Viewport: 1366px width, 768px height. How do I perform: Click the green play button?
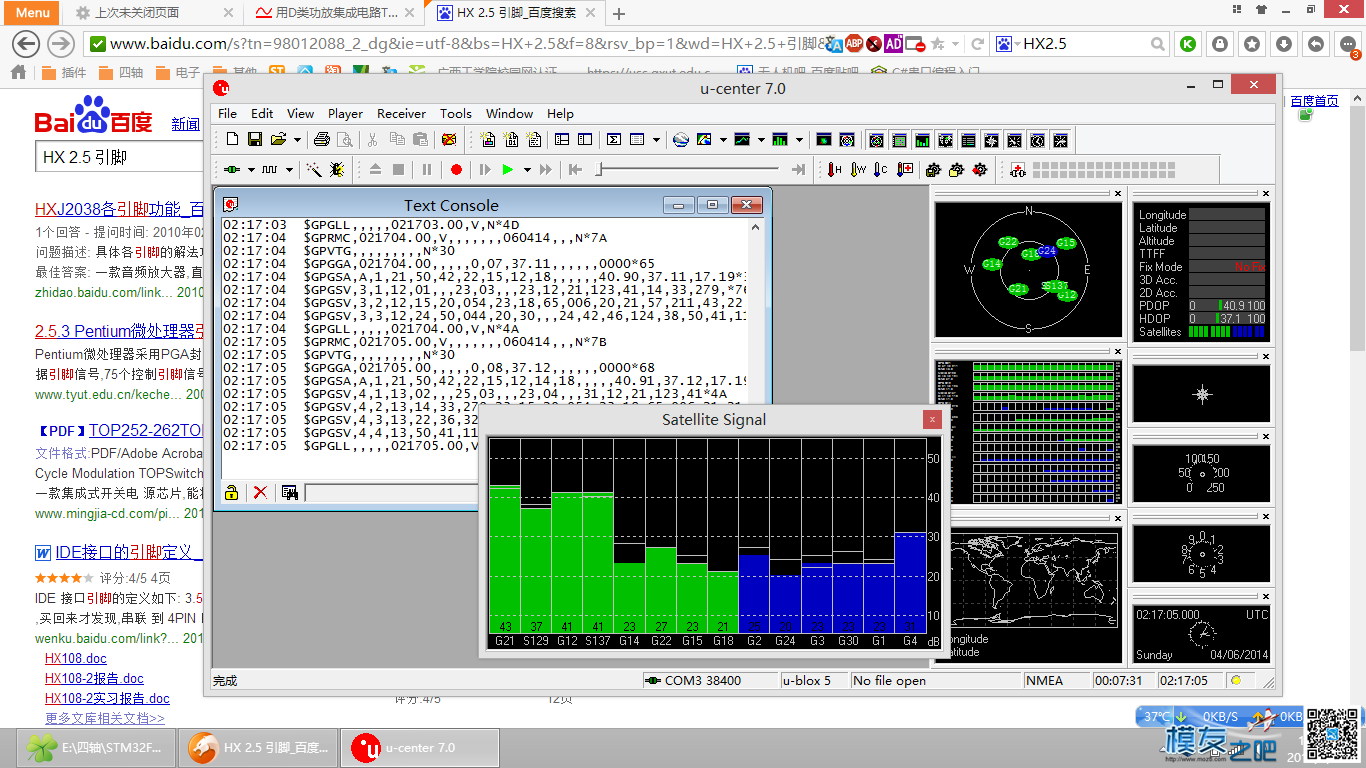pyautogui.click(x=508, y=170)
